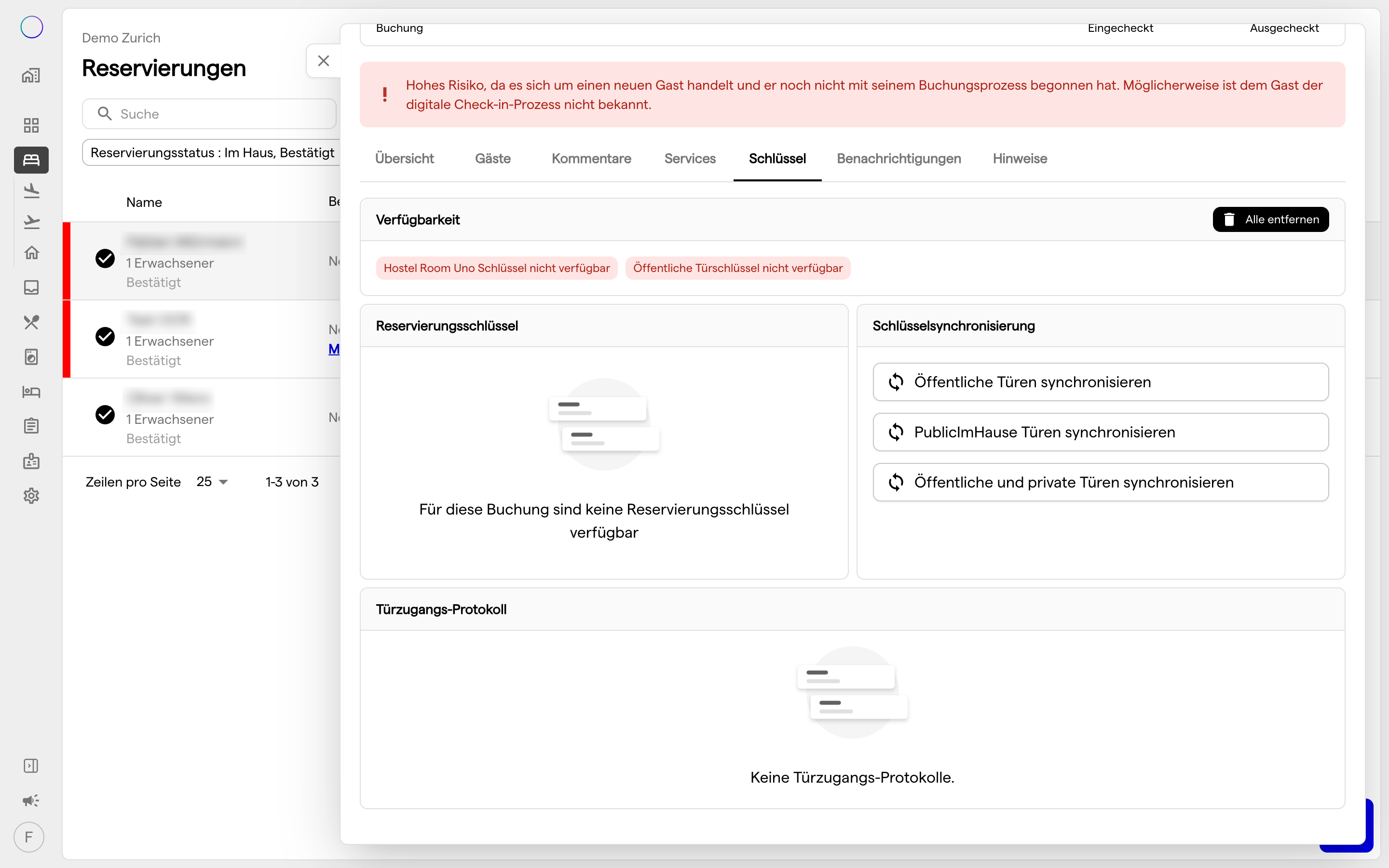The image size is (1389, 868).
Task: Click the Alle entfernen button
Action: (x=1271, y=219)
